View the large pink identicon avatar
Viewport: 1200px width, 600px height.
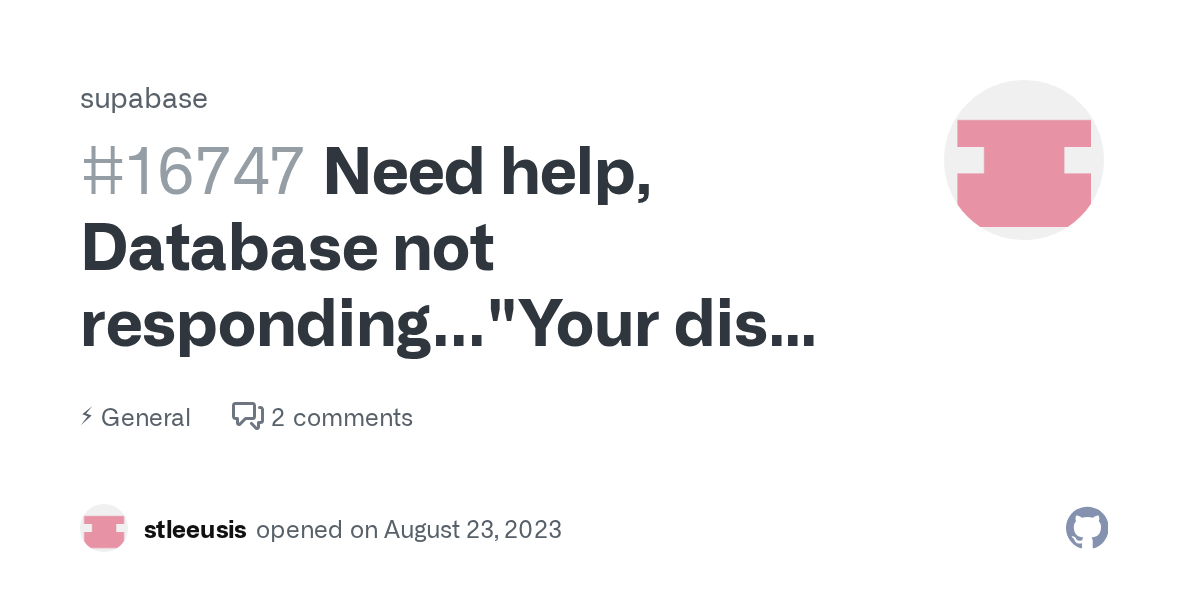coord(1023,160)
